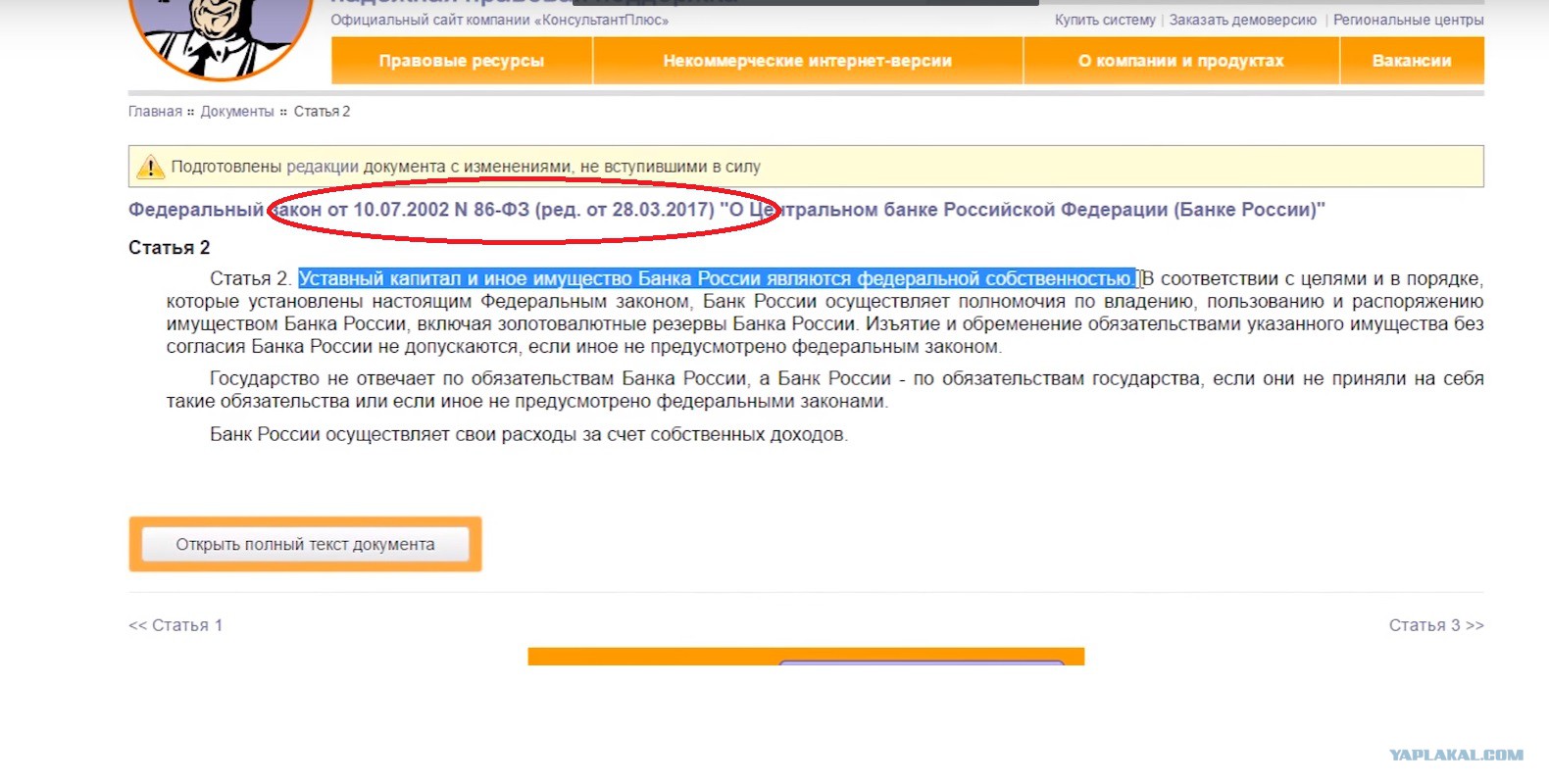
Task: Navigate to previous article << Статья 1
Action: pos(175,625)
